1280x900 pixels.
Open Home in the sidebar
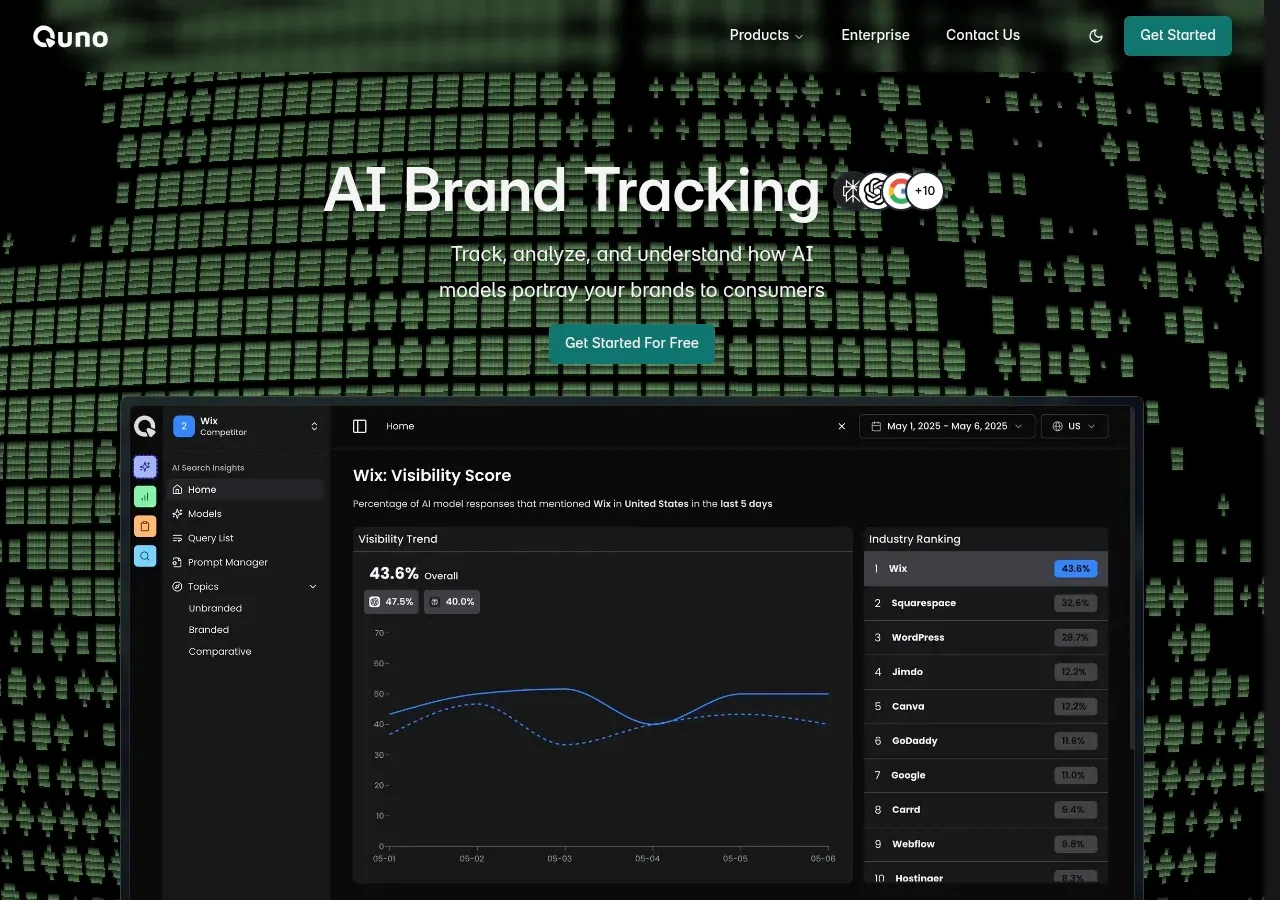(246, 490)
